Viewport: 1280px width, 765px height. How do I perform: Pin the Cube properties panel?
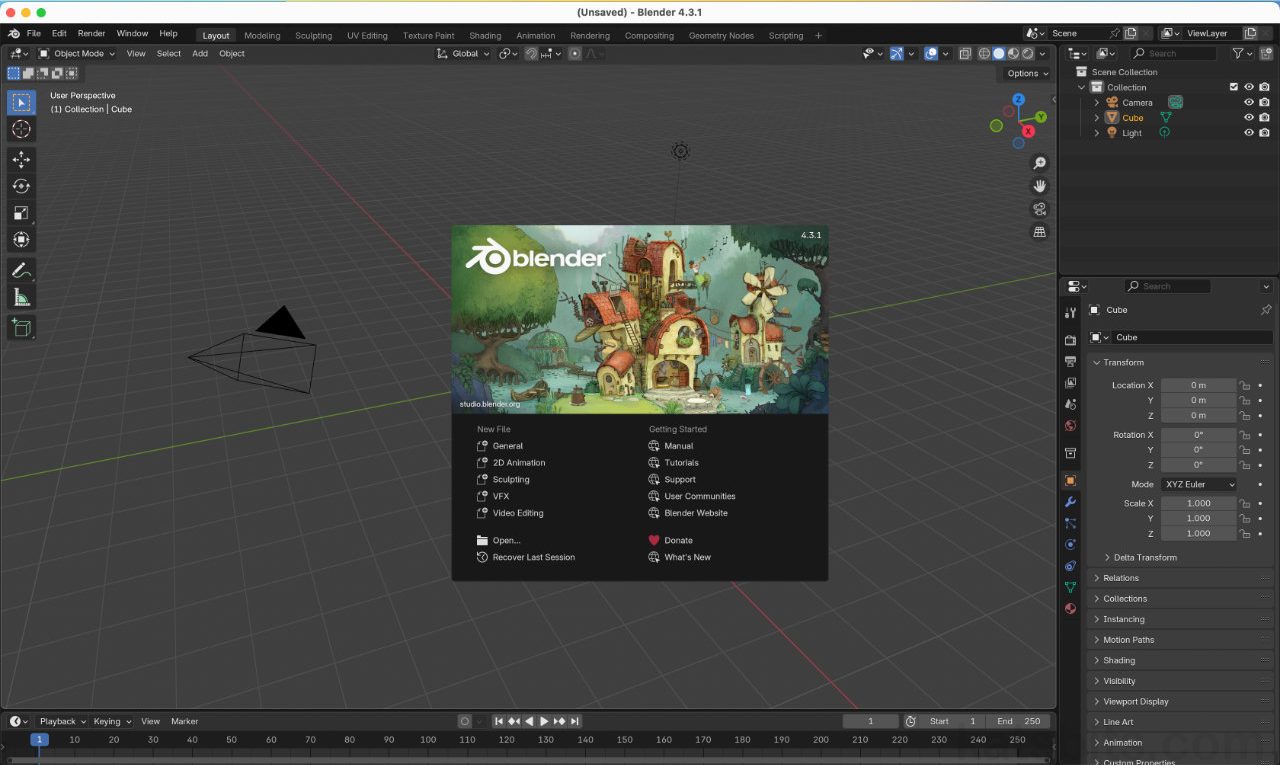pyautogui.click(x=1266, y=310)
